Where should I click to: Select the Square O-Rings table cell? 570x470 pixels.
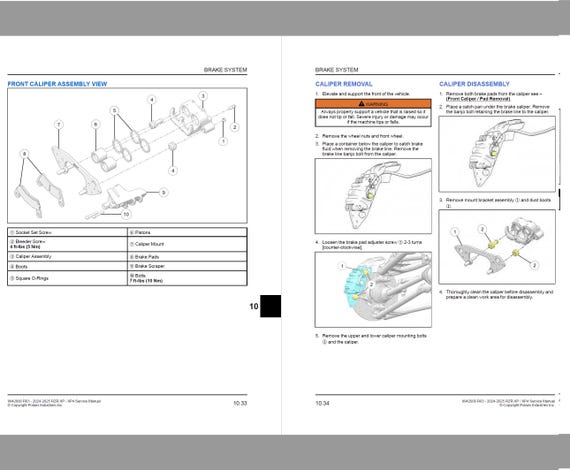click(x=68, y=278)
